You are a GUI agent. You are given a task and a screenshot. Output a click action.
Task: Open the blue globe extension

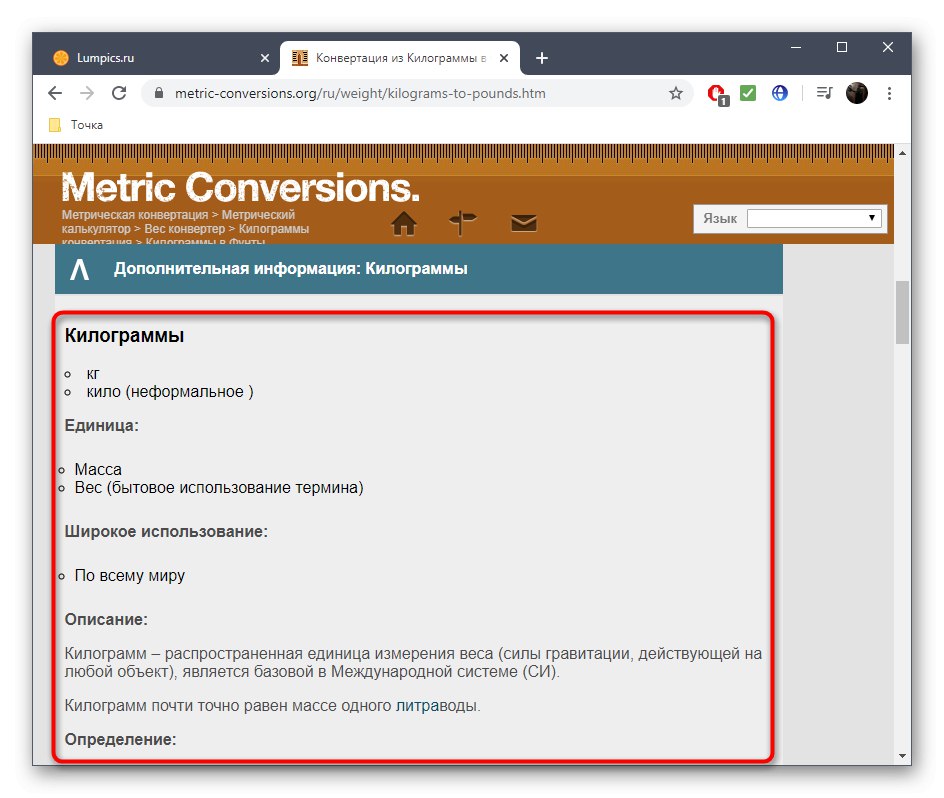tap(780, 93)
